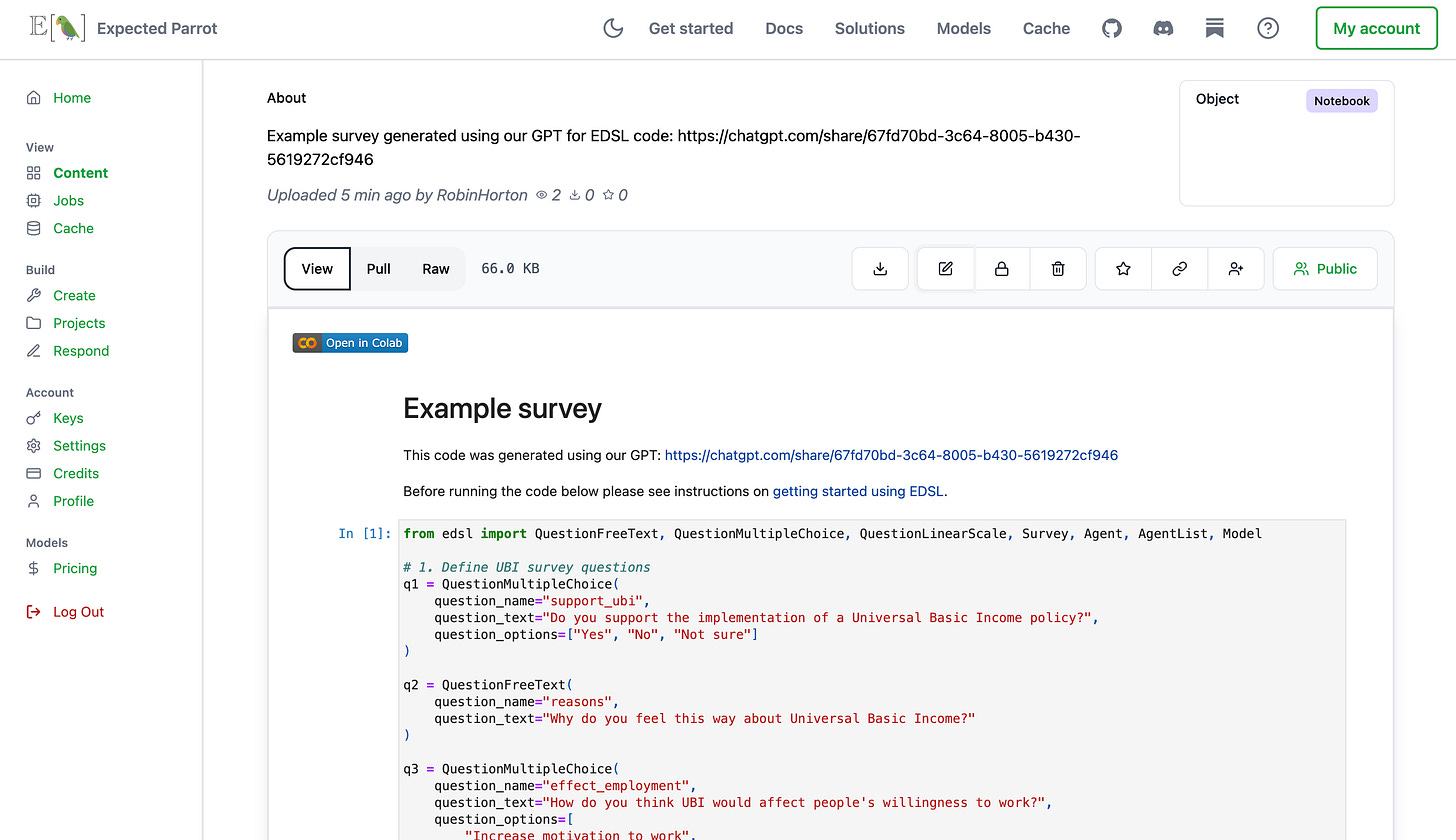Click the Credits card icon in the sidebar
This screenshot has height=840, width=1456.
pos(34,474)
